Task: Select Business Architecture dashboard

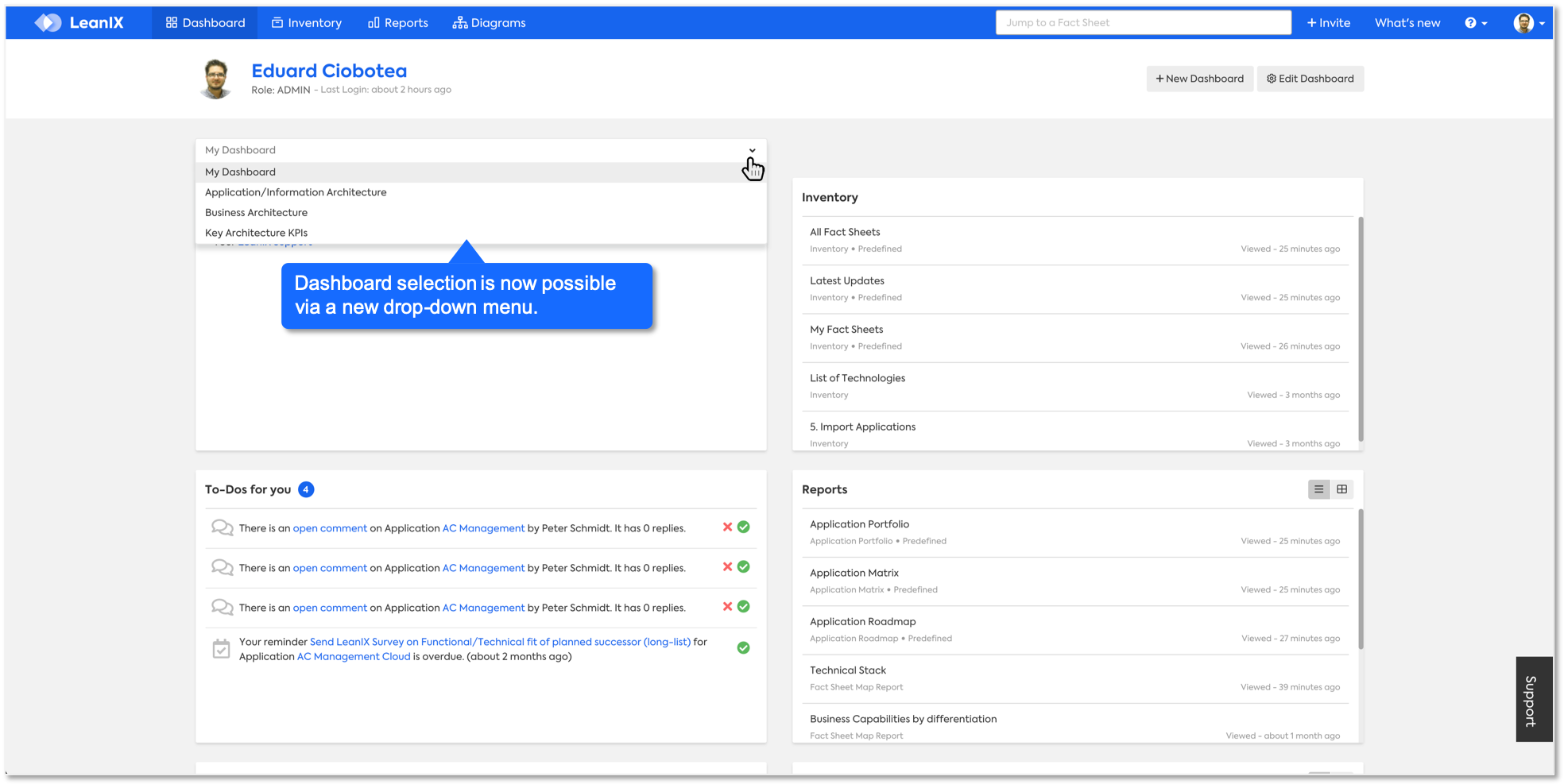Action: (x=481, y=212)
